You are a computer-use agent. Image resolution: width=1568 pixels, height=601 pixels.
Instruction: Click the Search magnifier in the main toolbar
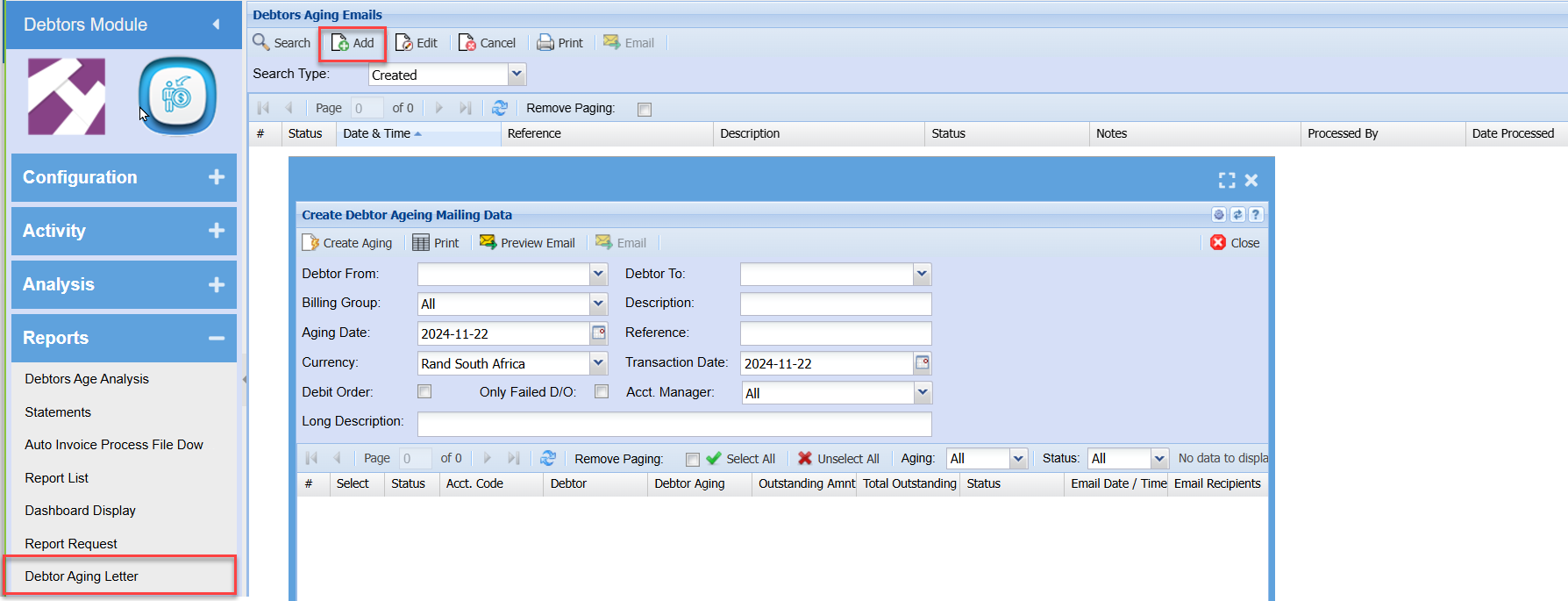(x=261, y=42)
